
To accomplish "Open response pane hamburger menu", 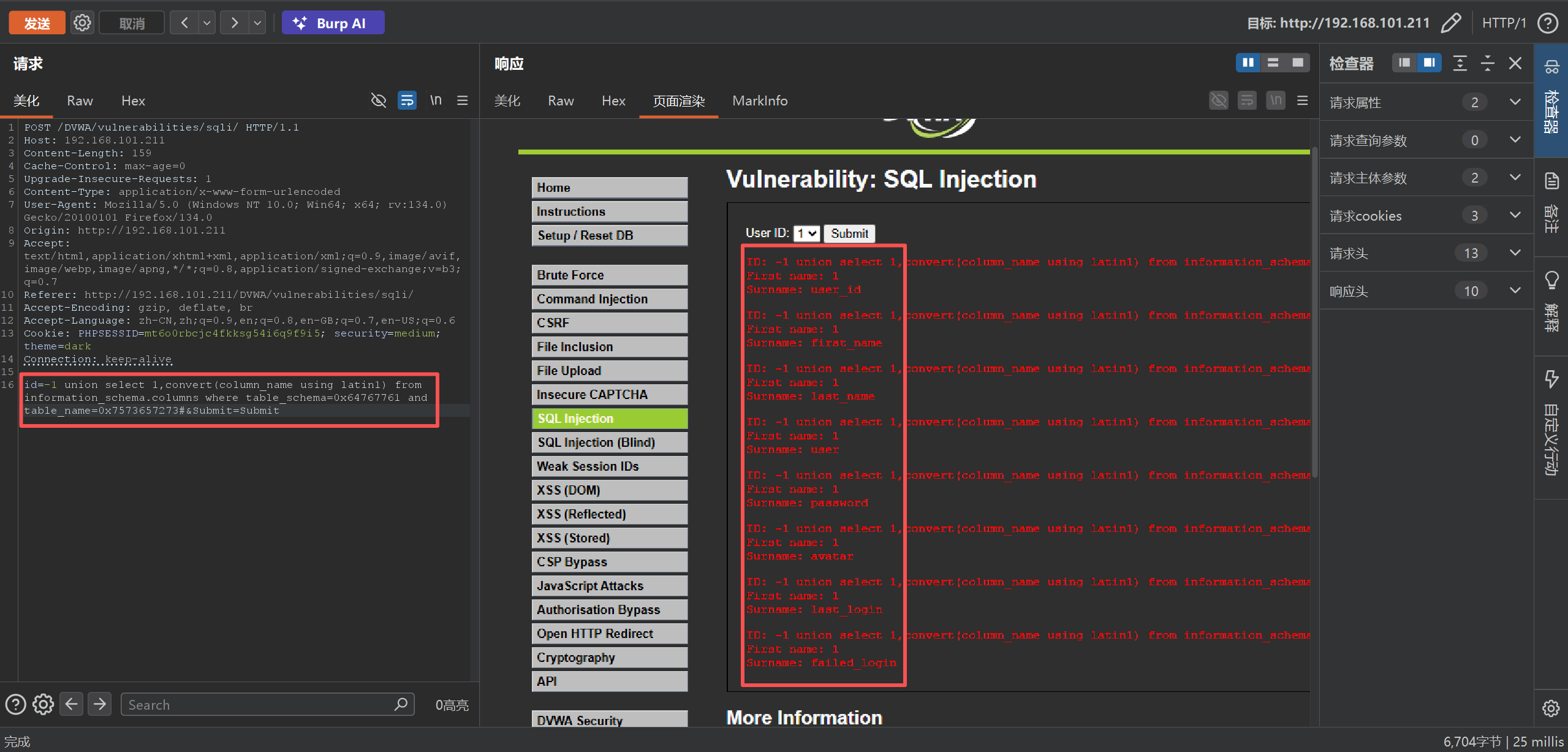I will pos(1303,101).
